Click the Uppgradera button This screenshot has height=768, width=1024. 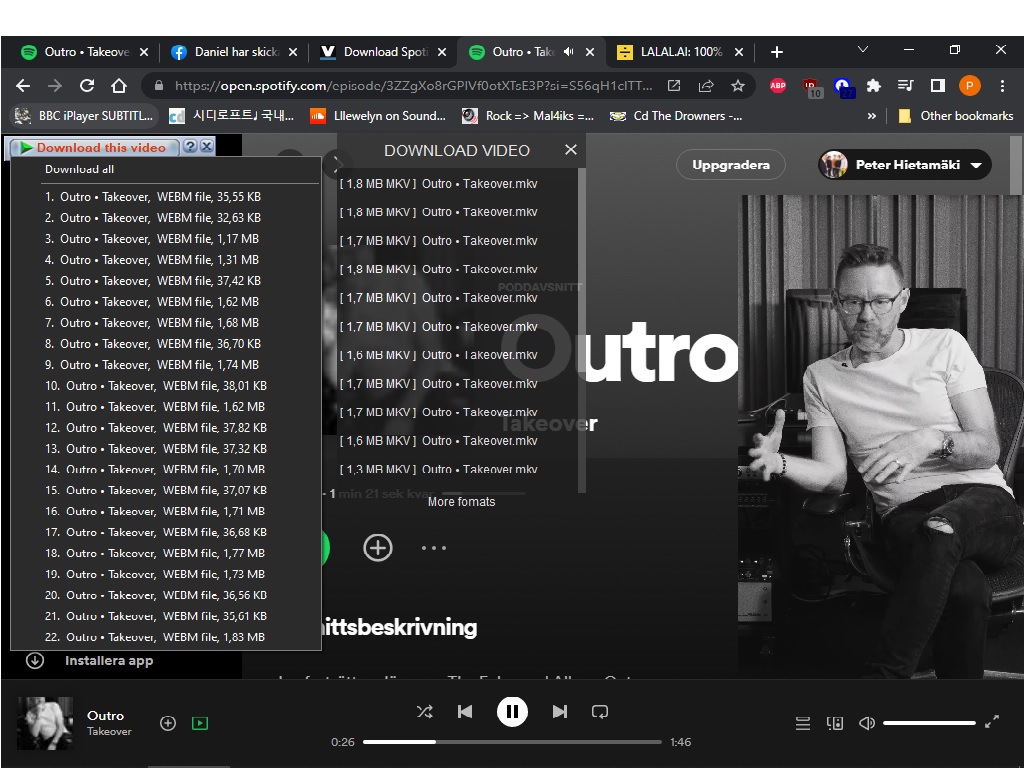pyautogui.click(x=731, y=165)
